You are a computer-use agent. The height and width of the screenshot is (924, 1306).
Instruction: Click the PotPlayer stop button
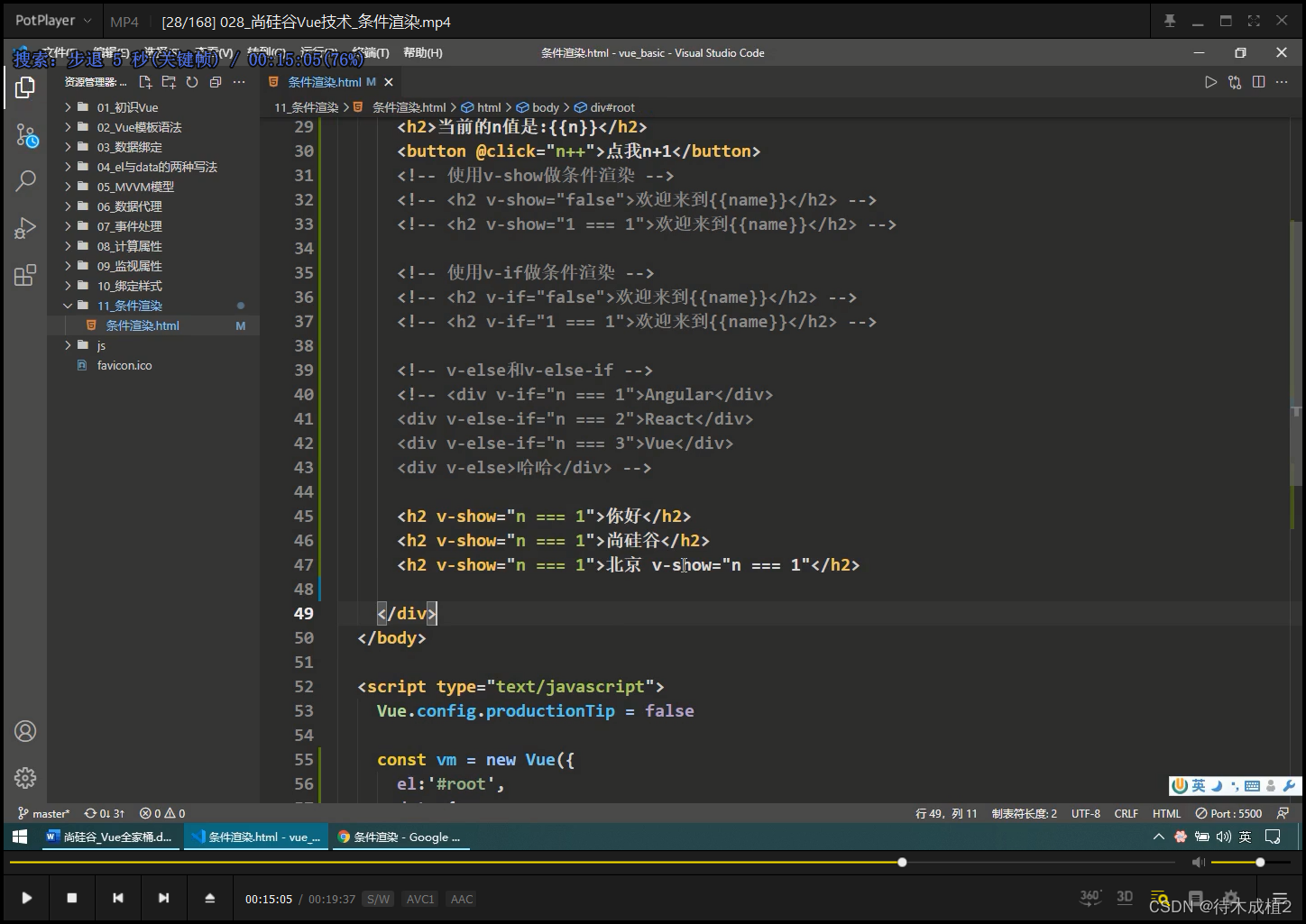72,898
